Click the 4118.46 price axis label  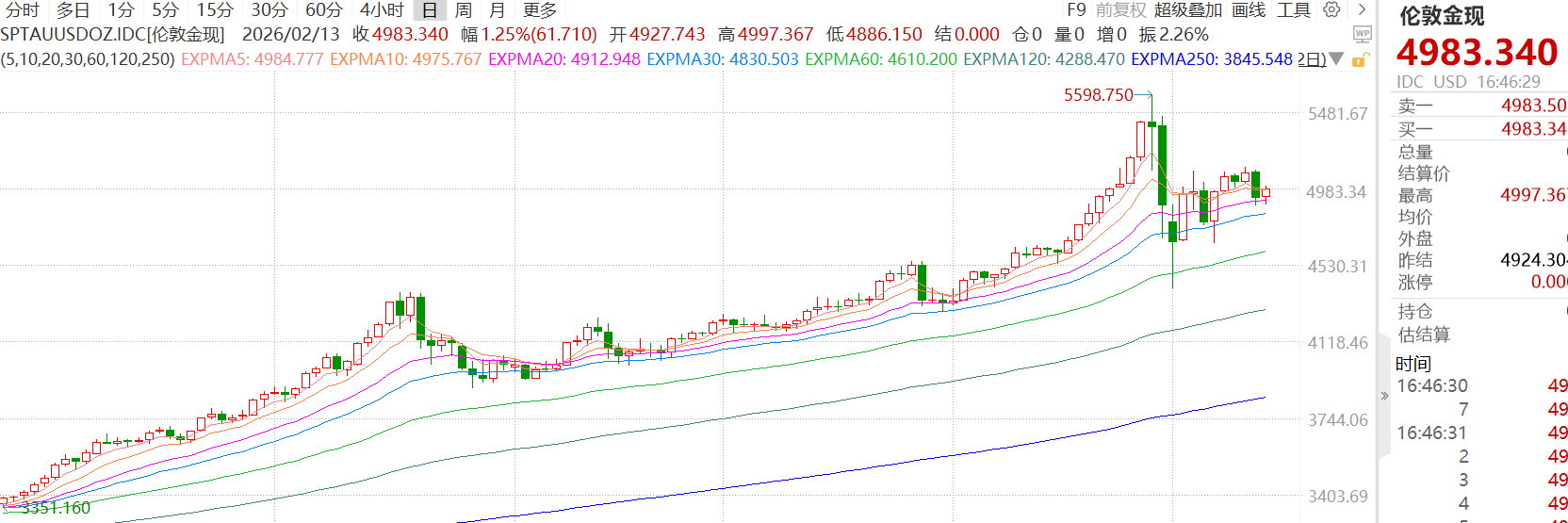[1337, 343]
